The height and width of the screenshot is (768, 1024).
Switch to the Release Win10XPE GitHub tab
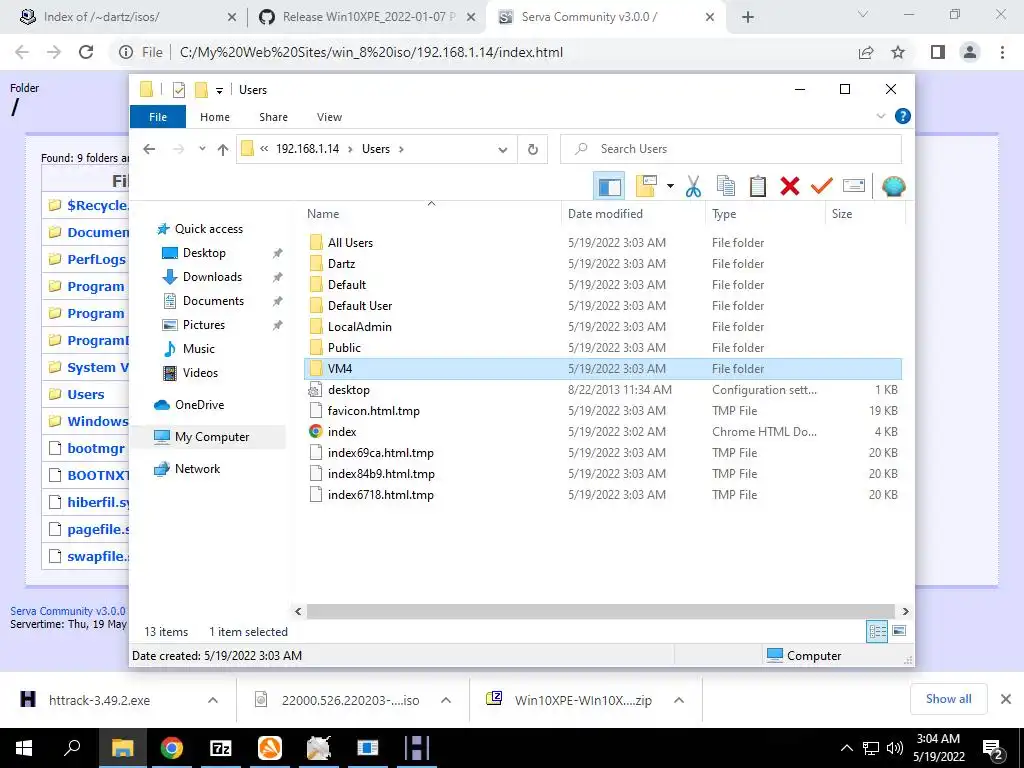point(366,17)
